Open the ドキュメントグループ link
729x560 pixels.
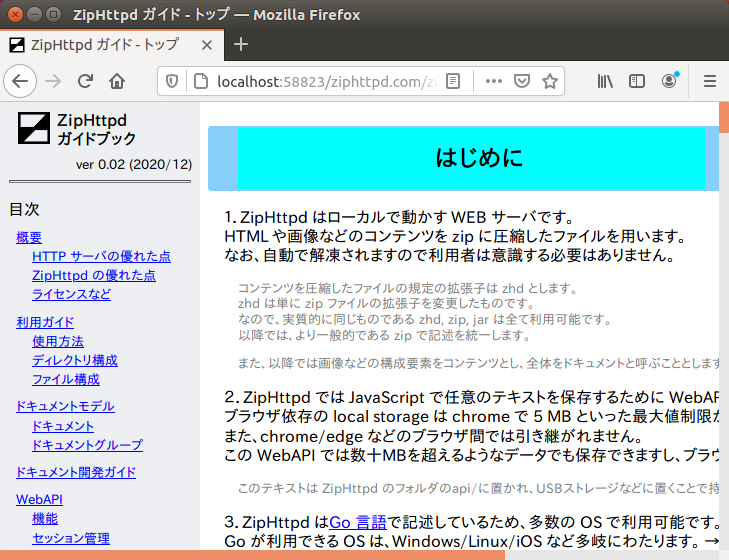tap(87, 445)
